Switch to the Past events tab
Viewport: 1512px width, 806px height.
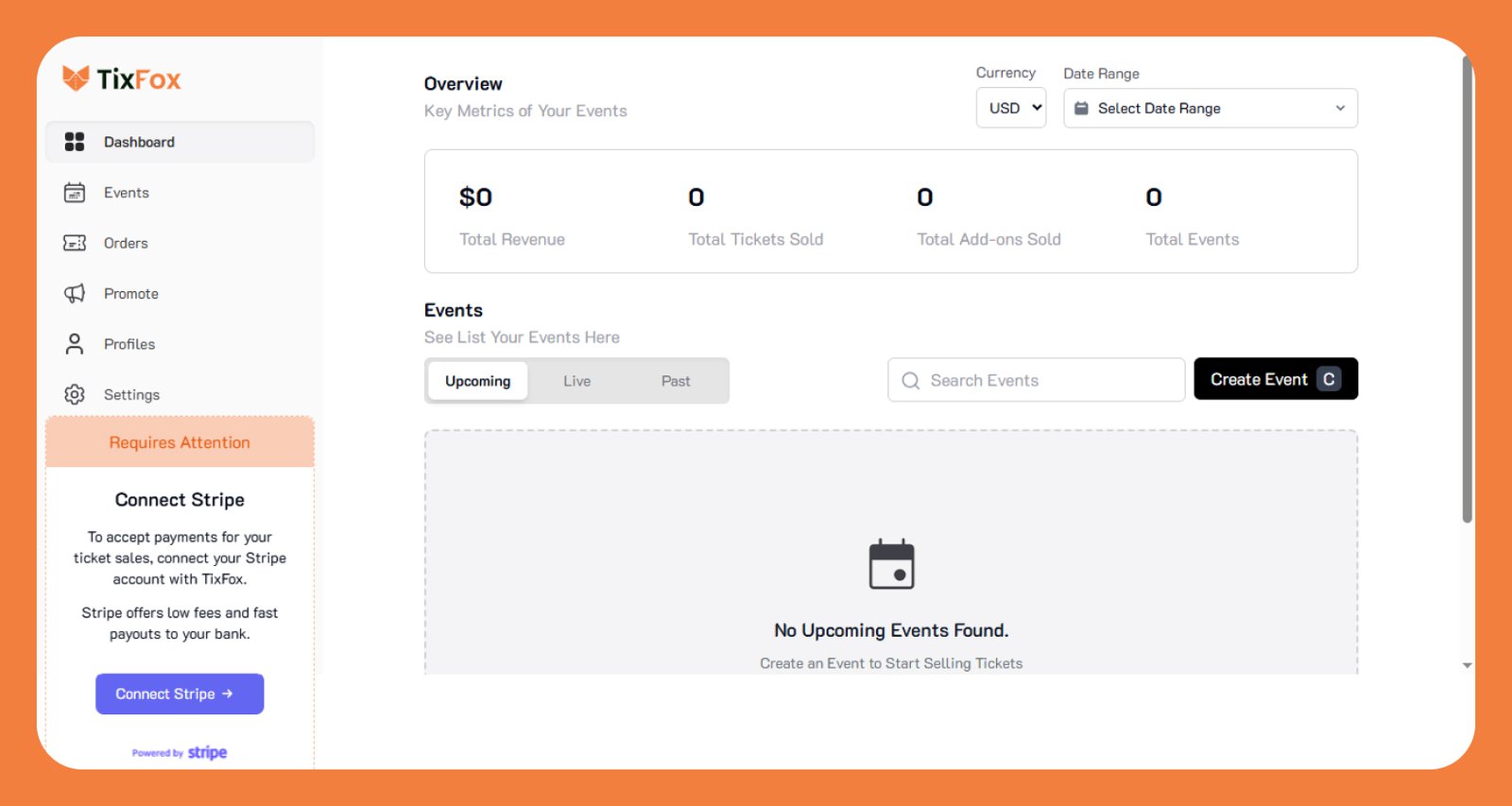(x=676, y=381)
